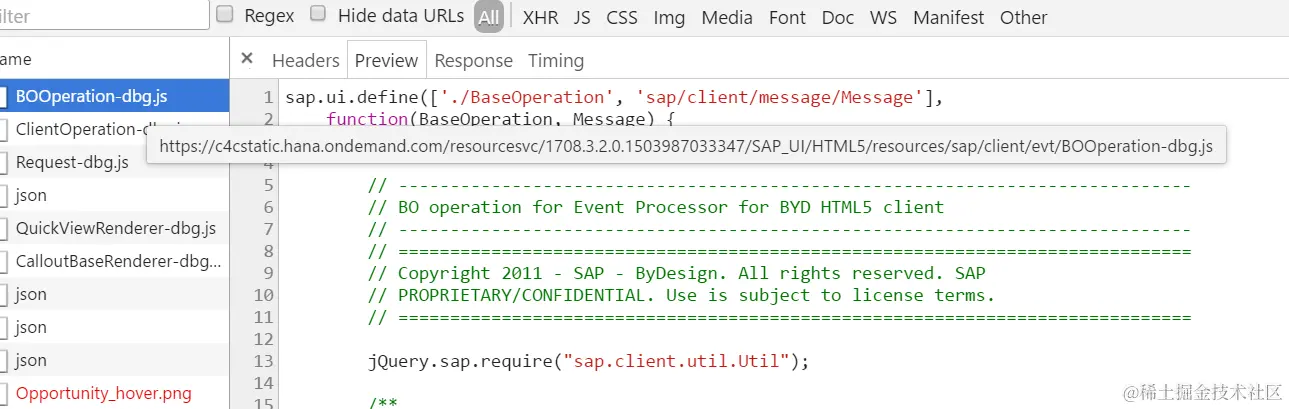
Task: Enable the Regex checkbox
Action: click(x=225, y=14)
